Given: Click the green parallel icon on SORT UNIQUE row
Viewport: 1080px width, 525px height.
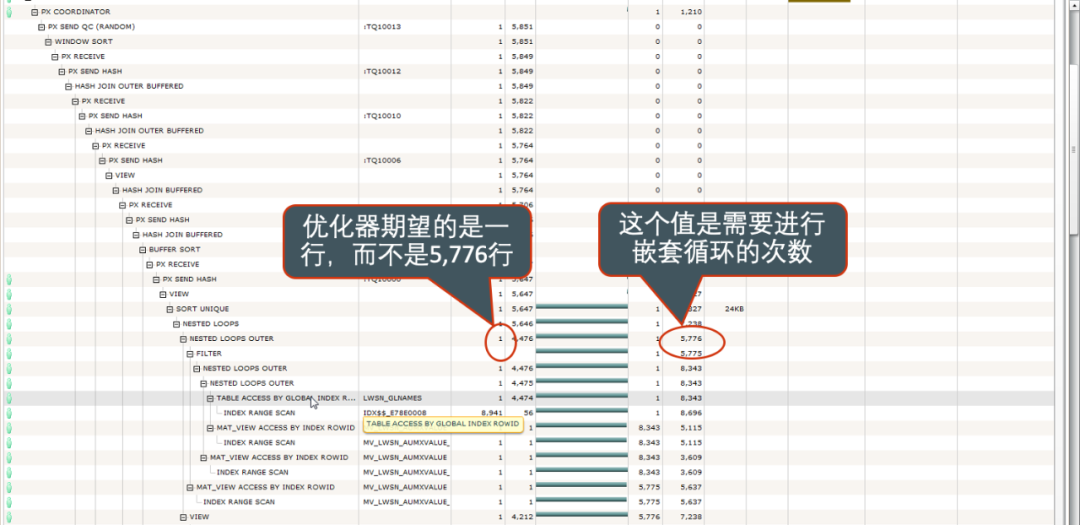Looking at the screenshot, I should (x=9, y=309).
